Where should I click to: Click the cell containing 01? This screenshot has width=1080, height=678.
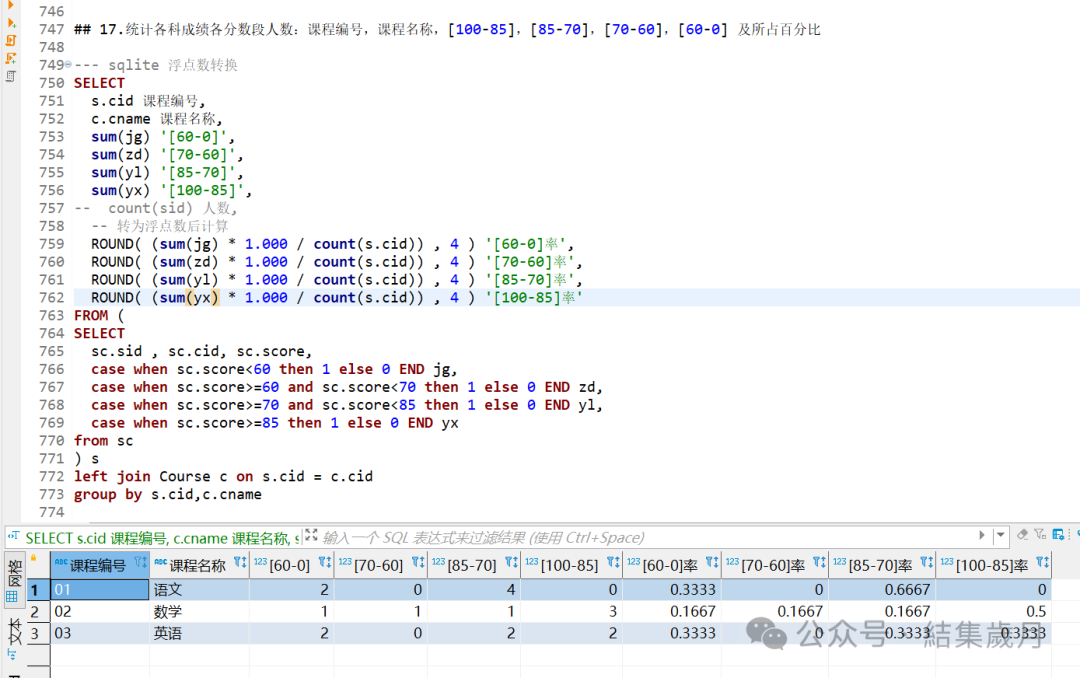(x=100, y=590)
